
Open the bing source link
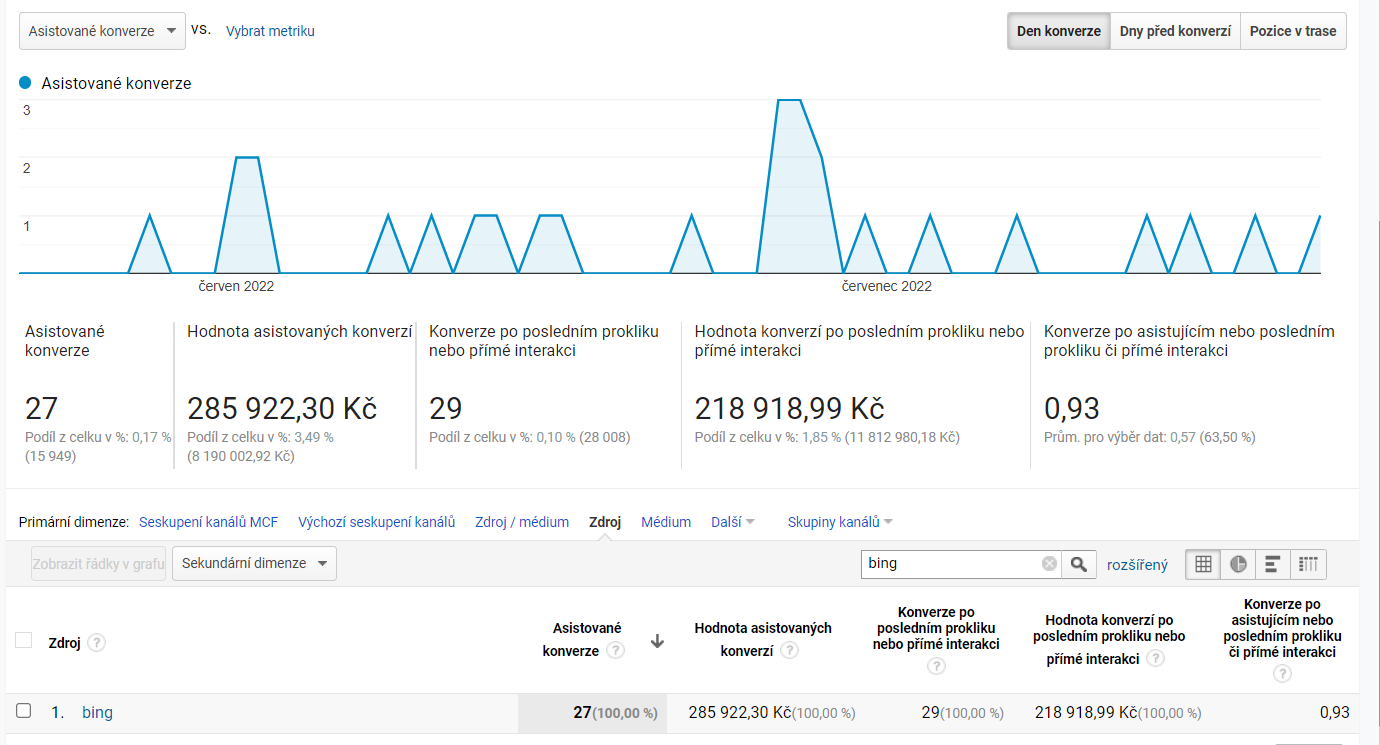(97, 713)
